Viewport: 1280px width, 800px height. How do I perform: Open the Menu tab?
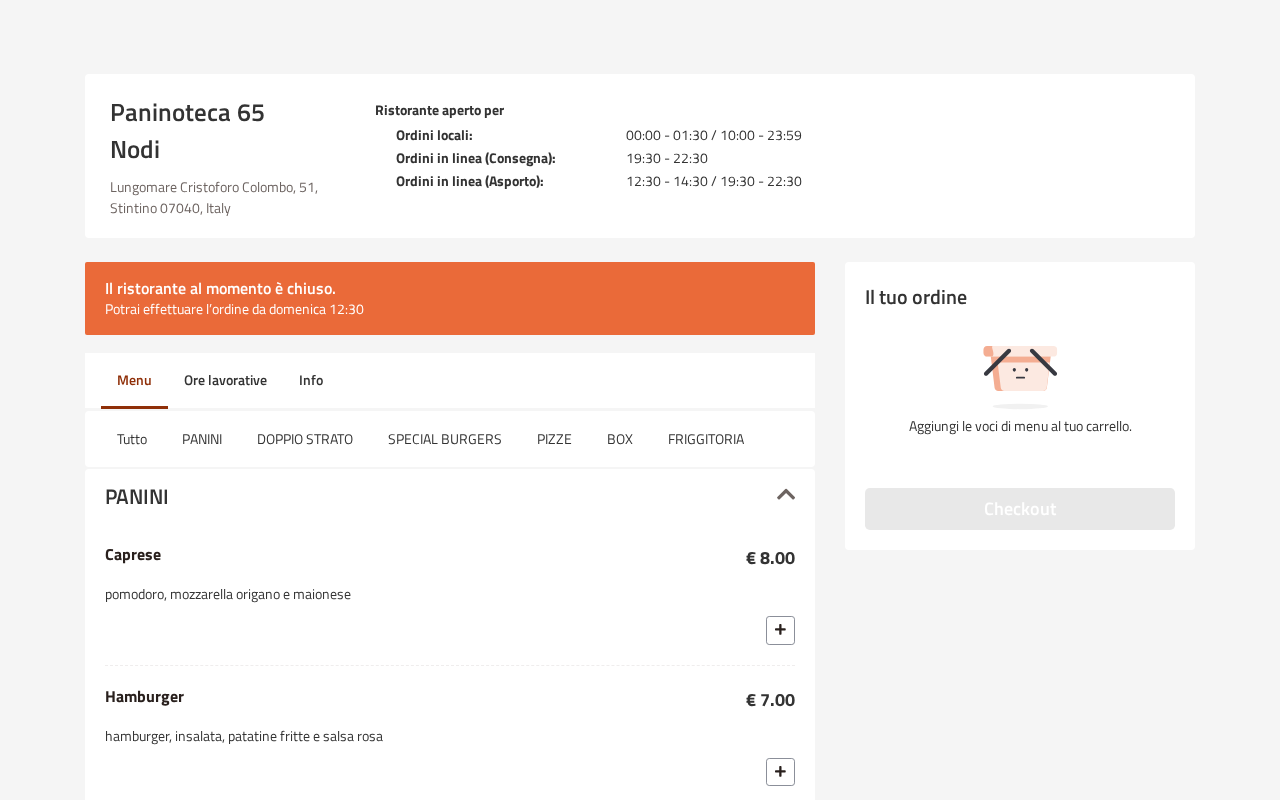(x=134, y=380)
